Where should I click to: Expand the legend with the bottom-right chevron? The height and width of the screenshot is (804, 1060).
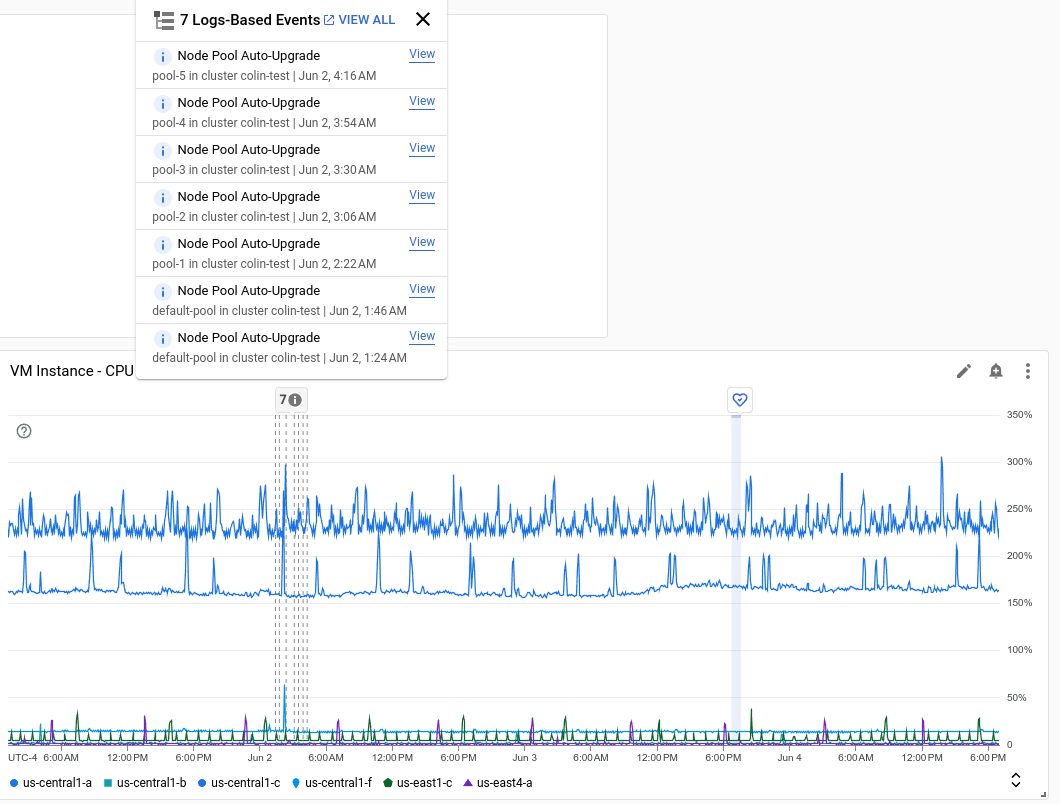(1014, 777)
